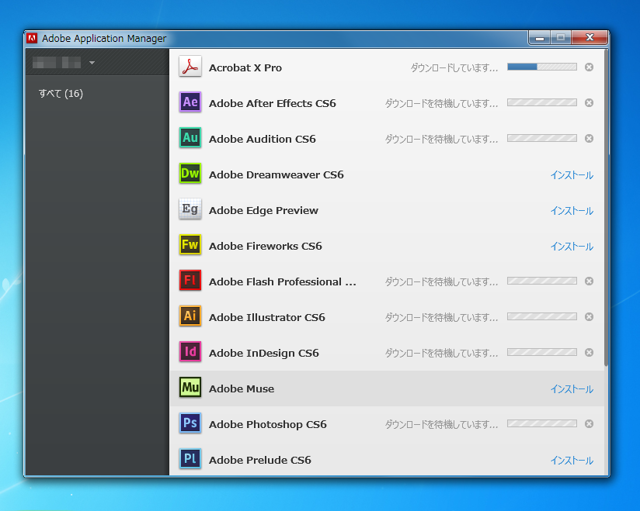640x511 pixels.
Task: Click the After Effects CS6 progress bar
Action: 542,102
